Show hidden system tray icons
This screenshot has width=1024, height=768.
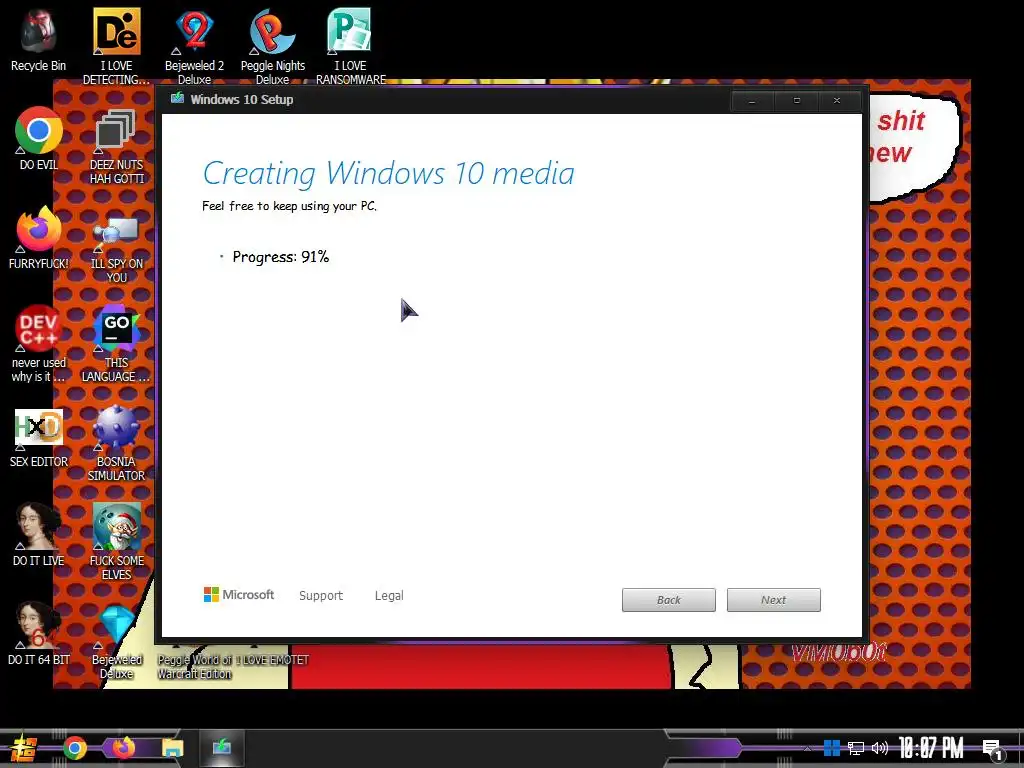point(807,748)
